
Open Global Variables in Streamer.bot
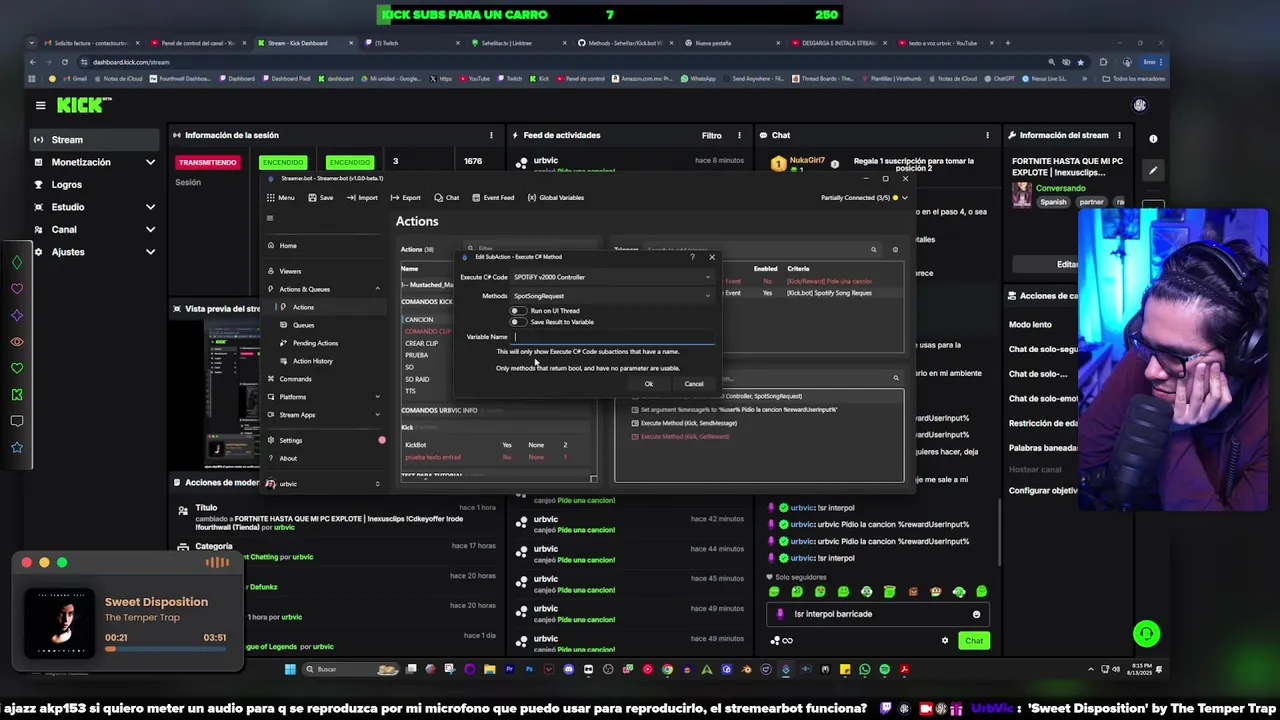coord(556,198)
